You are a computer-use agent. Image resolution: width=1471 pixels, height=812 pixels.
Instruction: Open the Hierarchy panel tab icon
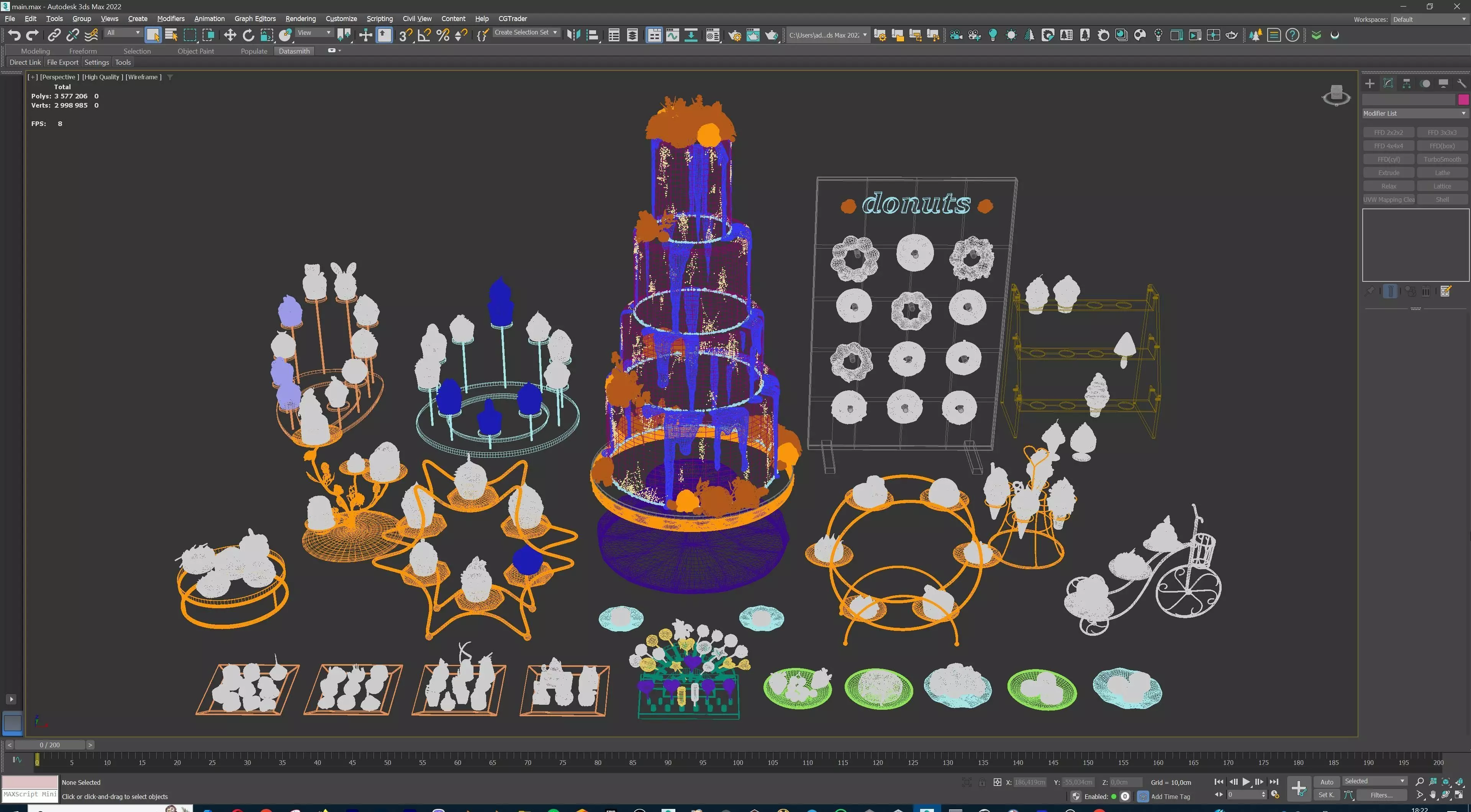point(1407,83)
